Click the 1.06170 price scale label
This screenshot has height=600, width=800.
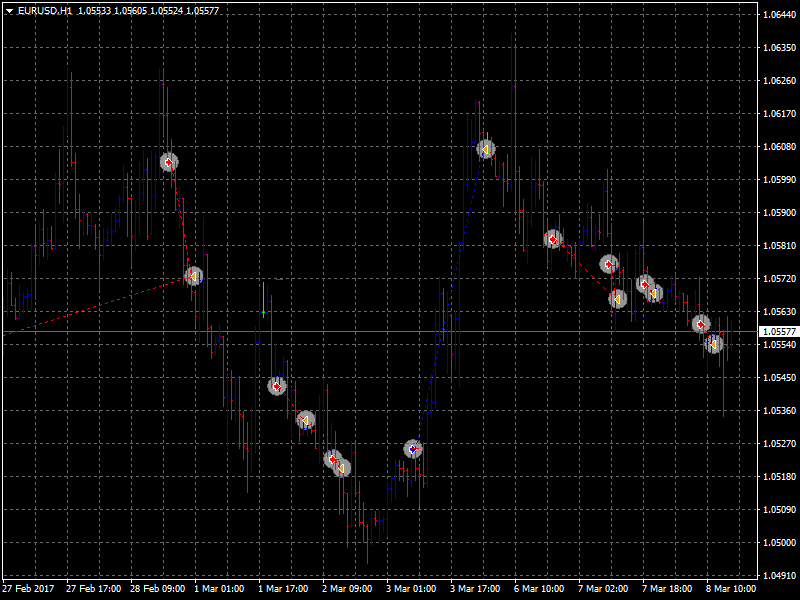tap(779, 113)
